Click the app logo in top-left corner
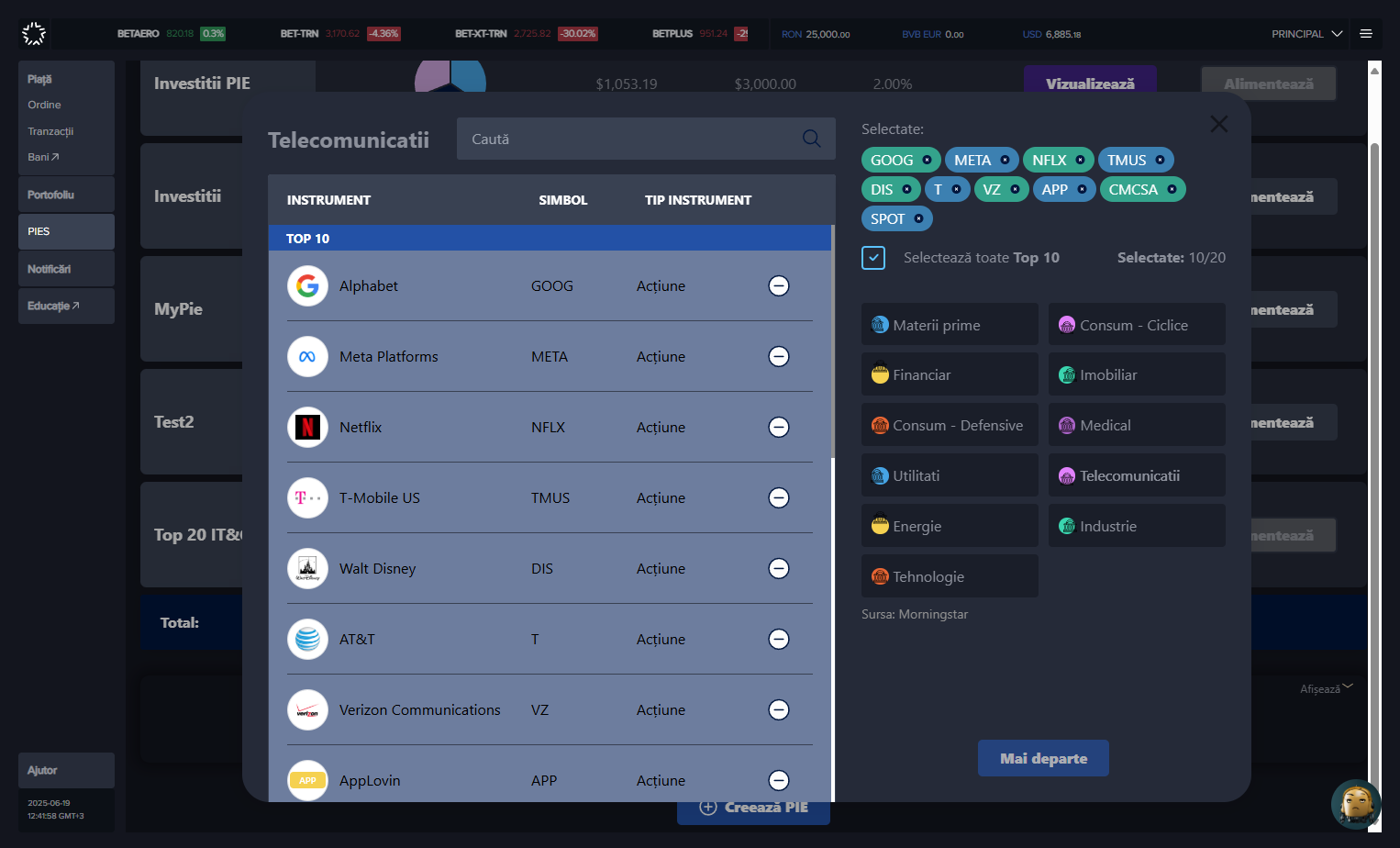Image resolution: width=1400 pixels, height=848 pixels. [x=34, y=34]
